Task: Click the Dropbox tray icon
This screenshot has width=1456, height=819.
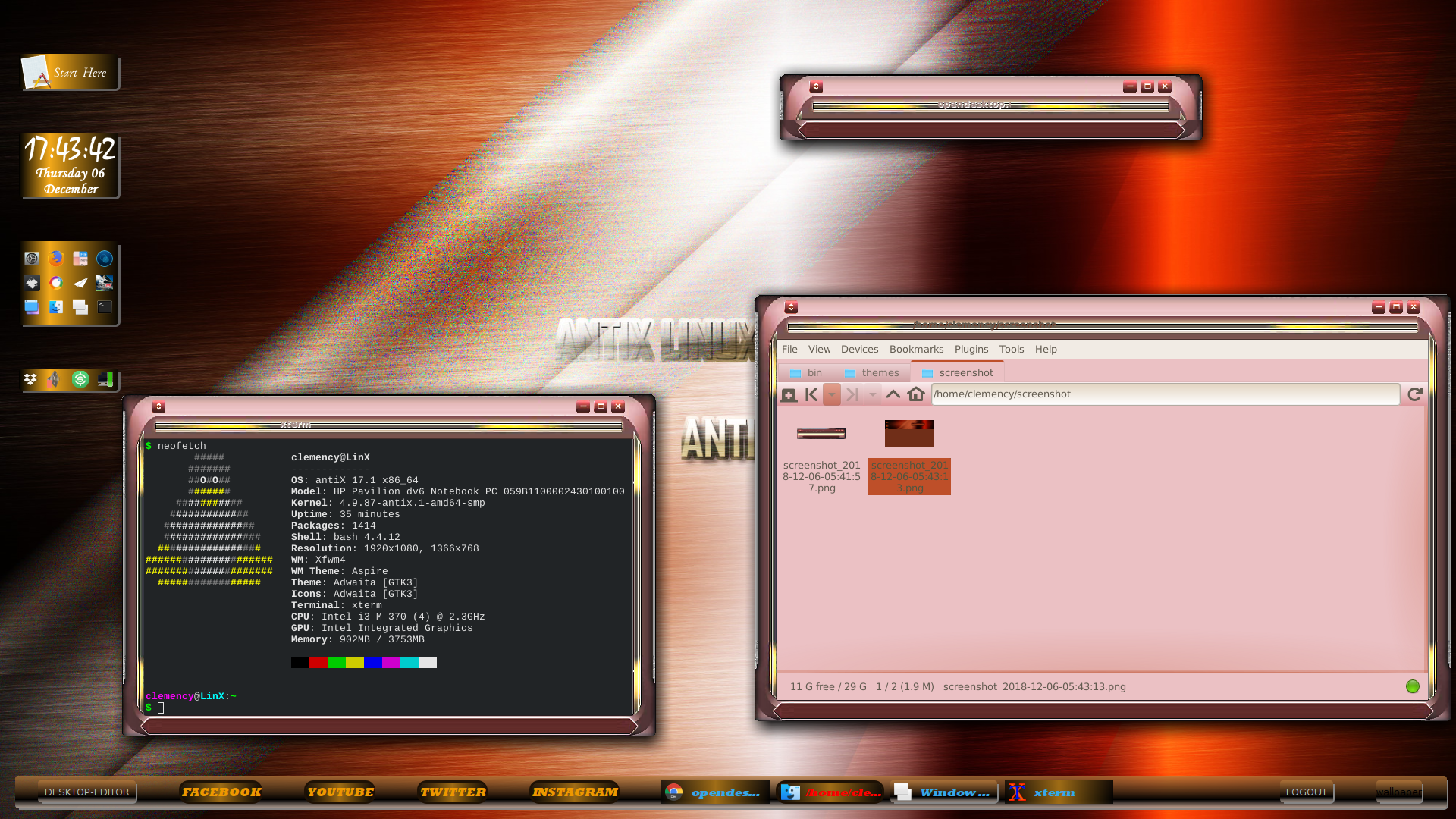Action: [30, 379]
